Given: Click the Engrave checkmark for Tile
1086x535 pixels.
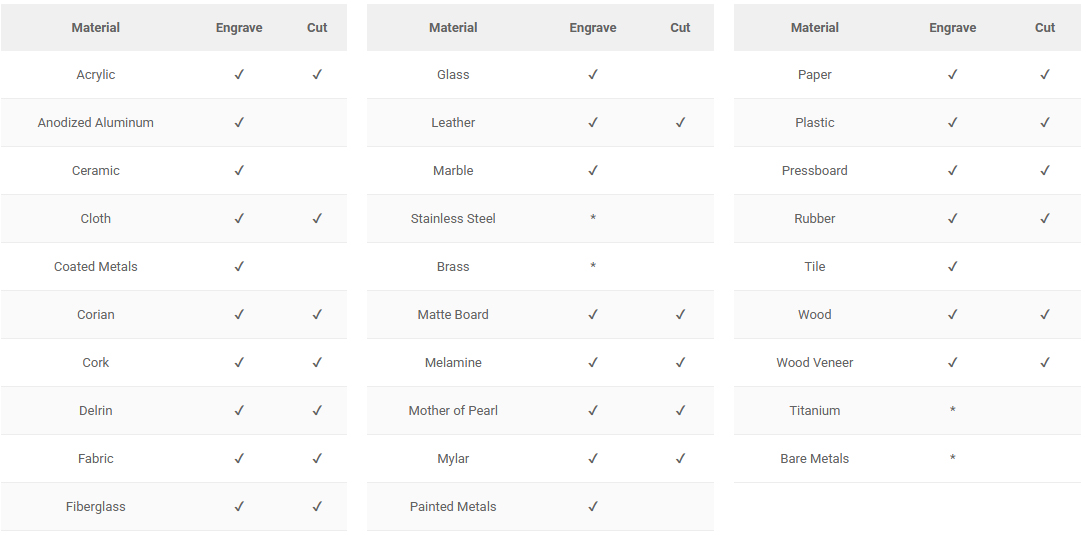Looking at the screenshot, I should coord(952,267).
